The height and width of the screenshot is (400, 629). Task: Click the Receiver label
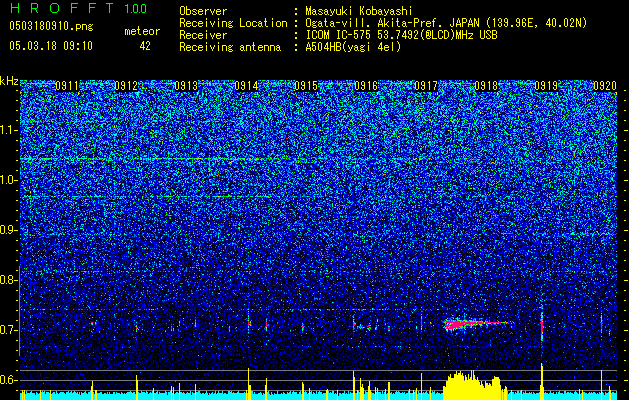203,35
